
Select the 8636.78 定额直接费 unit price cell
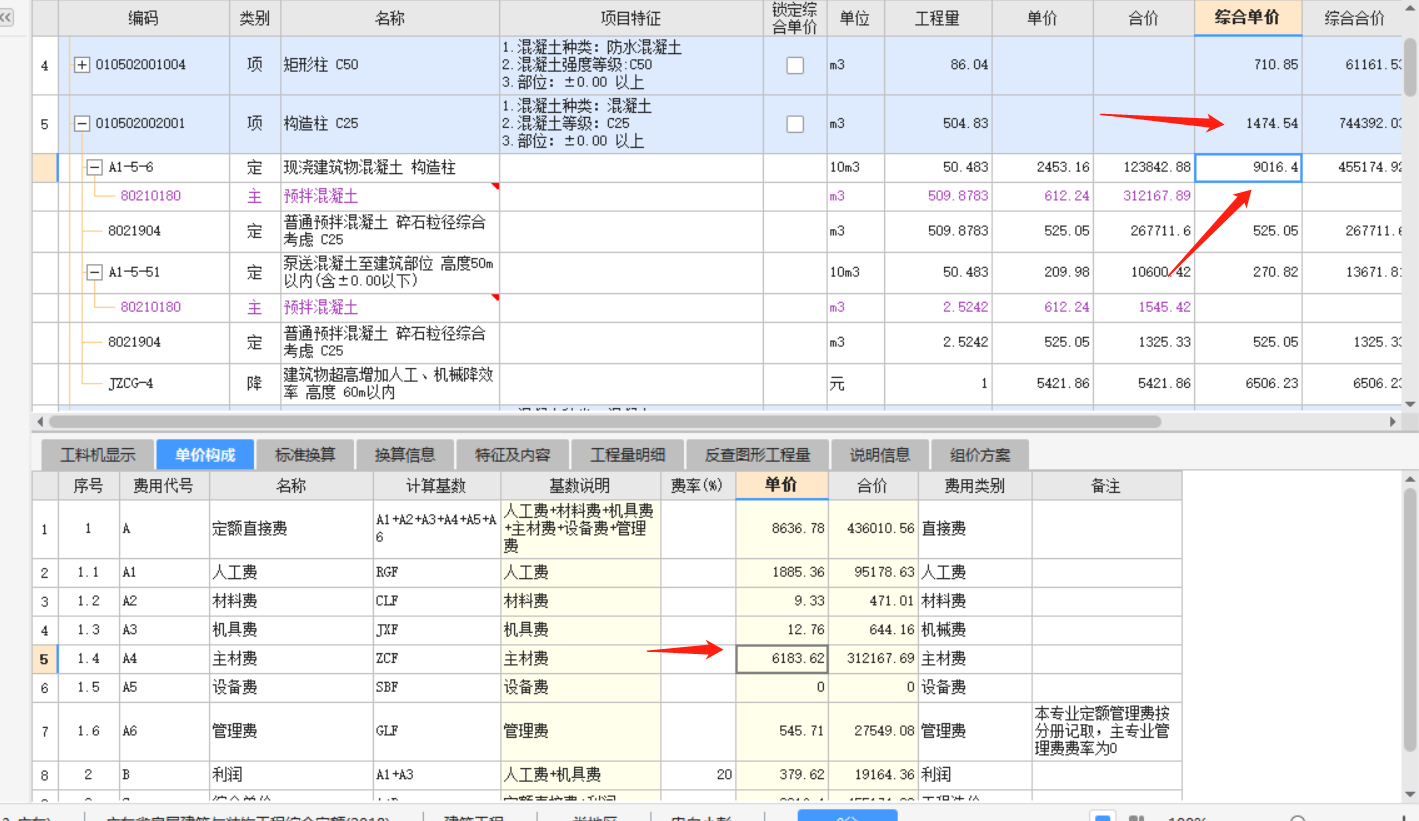coord(782,529)
